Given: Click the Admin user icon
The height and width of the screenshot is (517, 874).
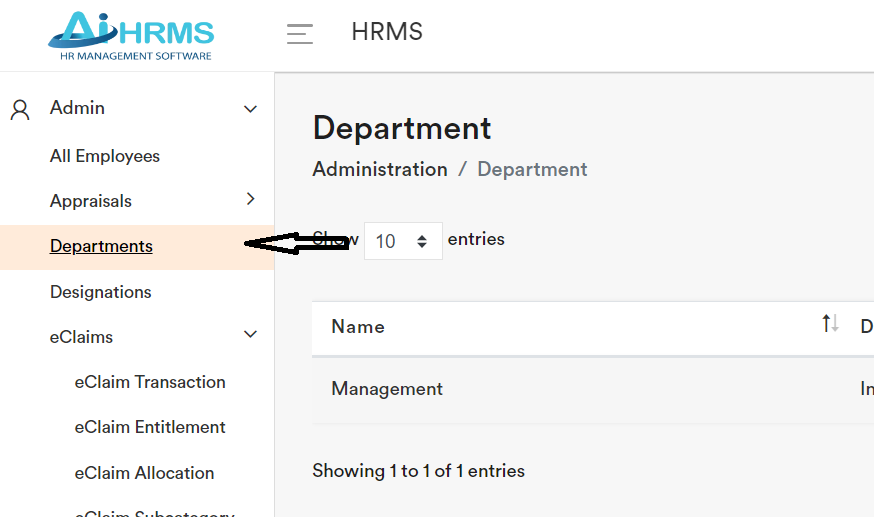Looking at the screenshot, I should point(20,109).
